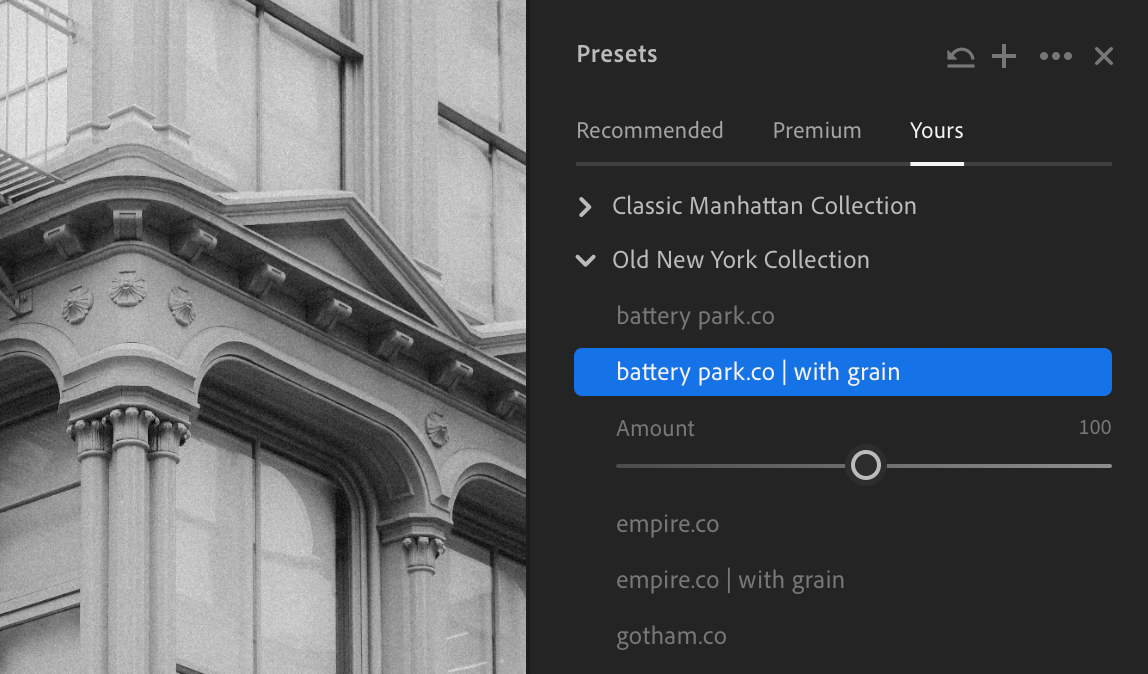Apply the gotham.co preset
1148x674 pixels.
click(671, 637)
